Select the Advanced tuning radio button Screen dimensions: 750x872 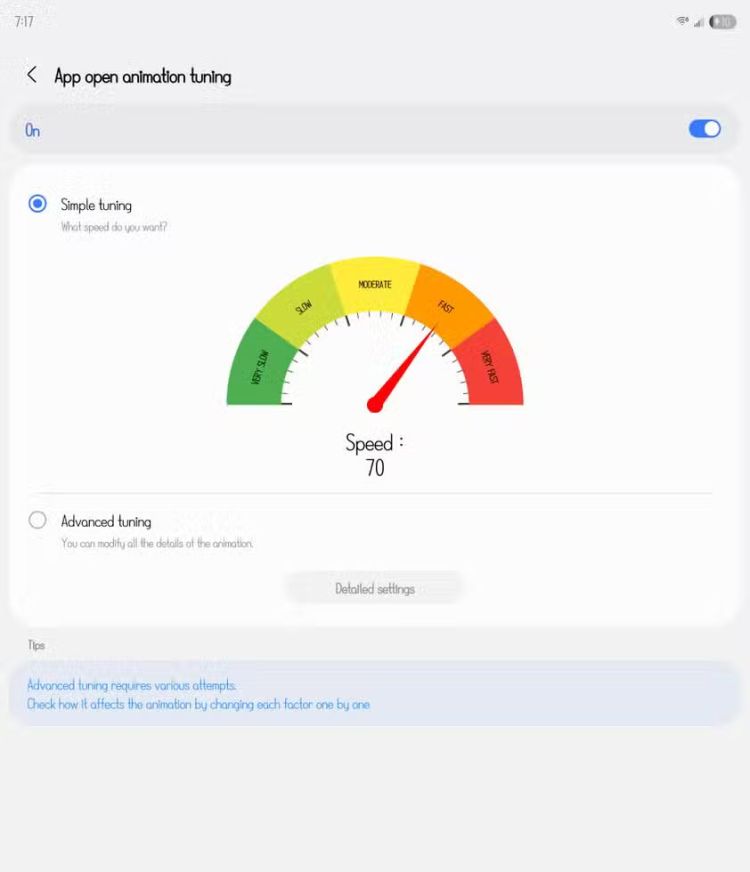pos(38,520)
